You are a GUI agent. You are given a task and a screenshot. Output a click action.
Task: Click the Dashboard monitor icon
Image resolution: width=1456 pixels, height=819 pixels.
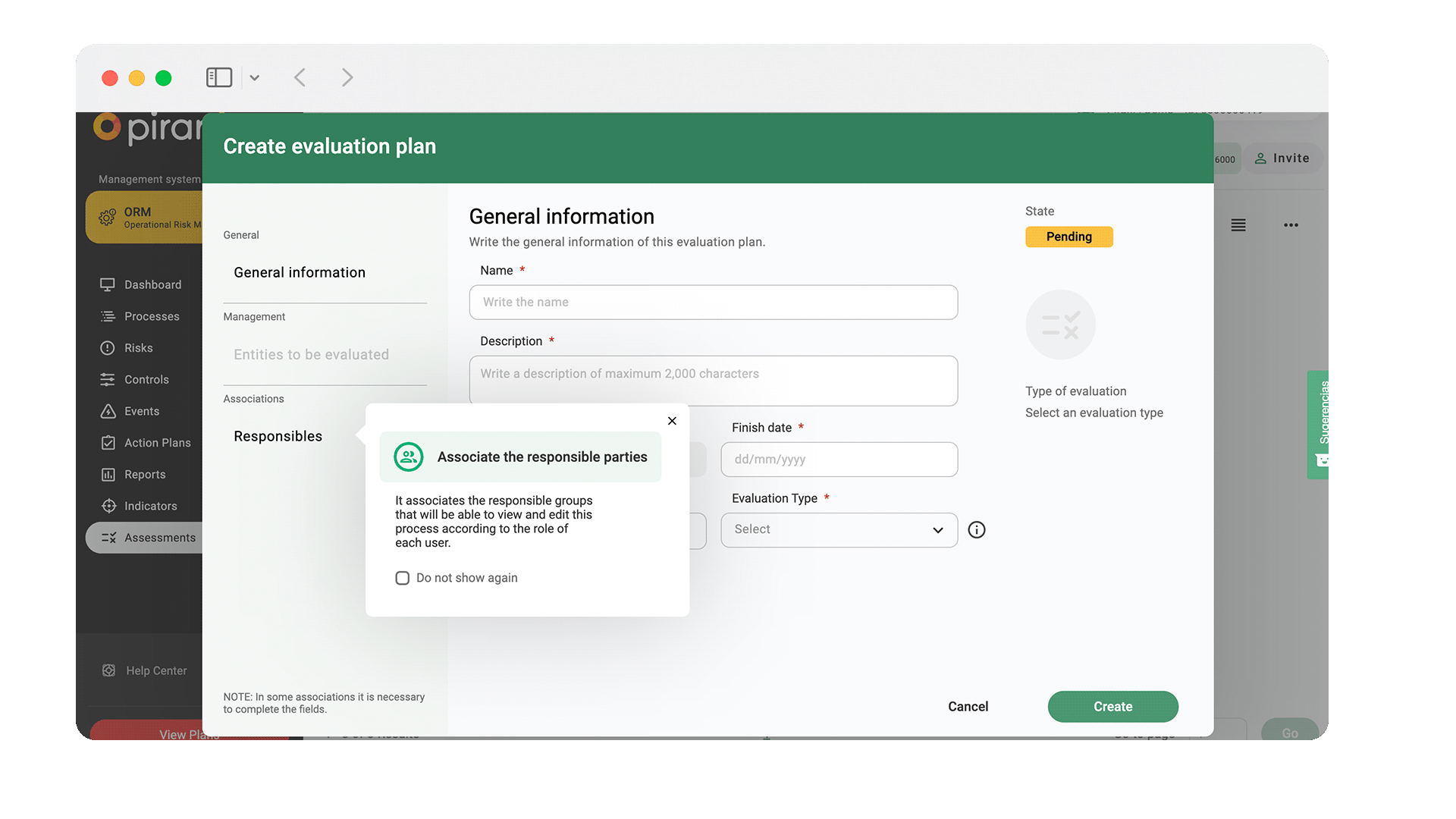pyautogui.click(x=108, y=284)
